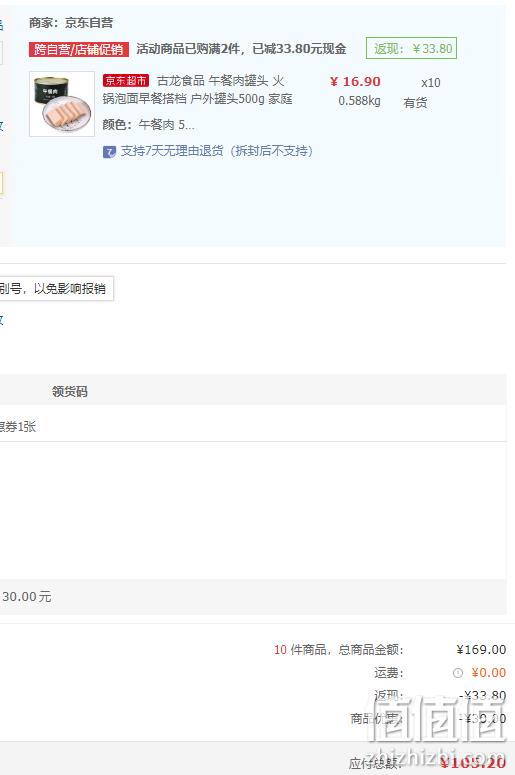Click the orange ¥0.00 shipping fee
The height and width of the screenshot is (775, 515).
(x=488, y=673)
